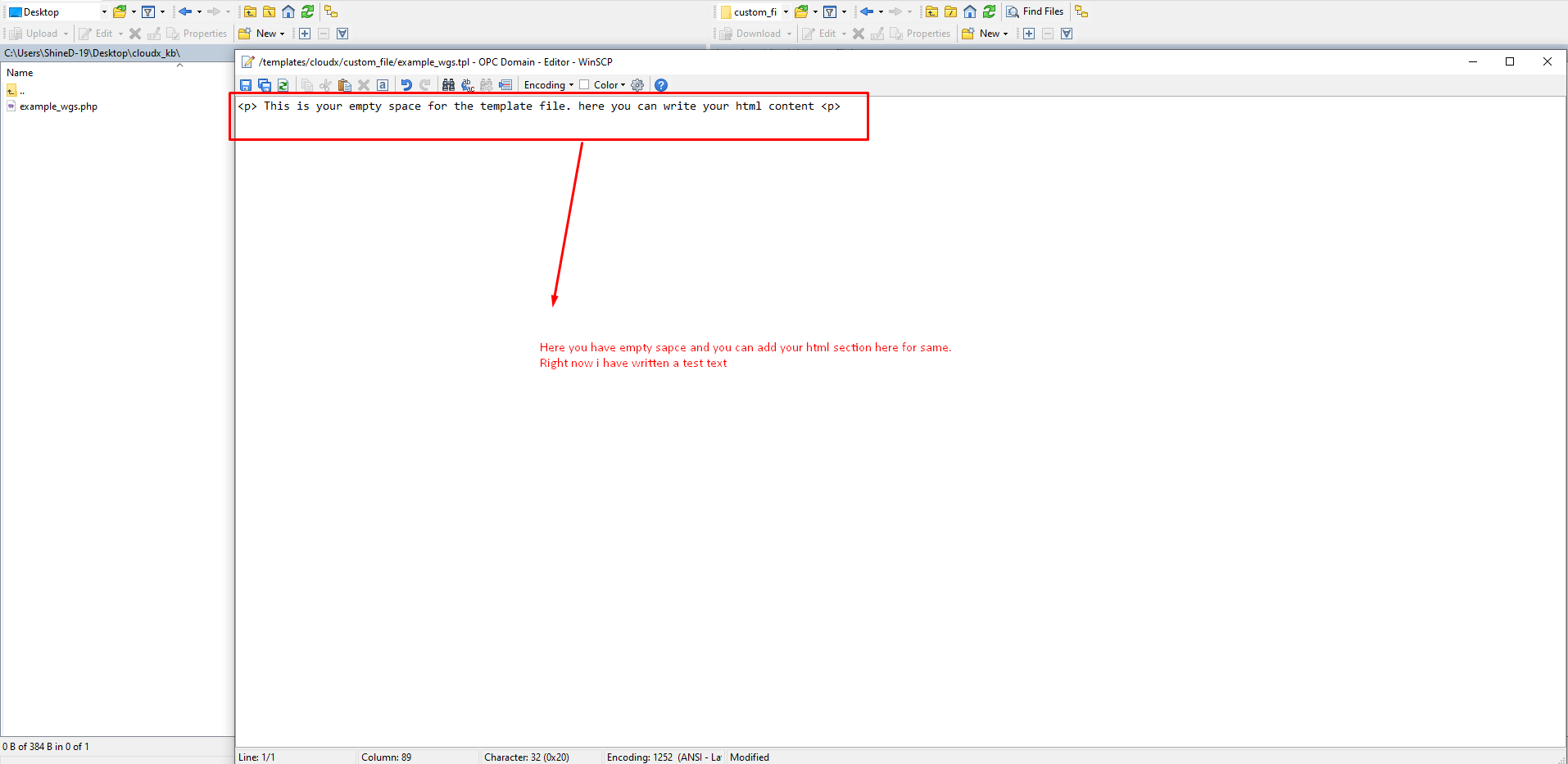Open the local panel New menu
Viewport: 1568px width, 764px height.
(x=261, y=34)
